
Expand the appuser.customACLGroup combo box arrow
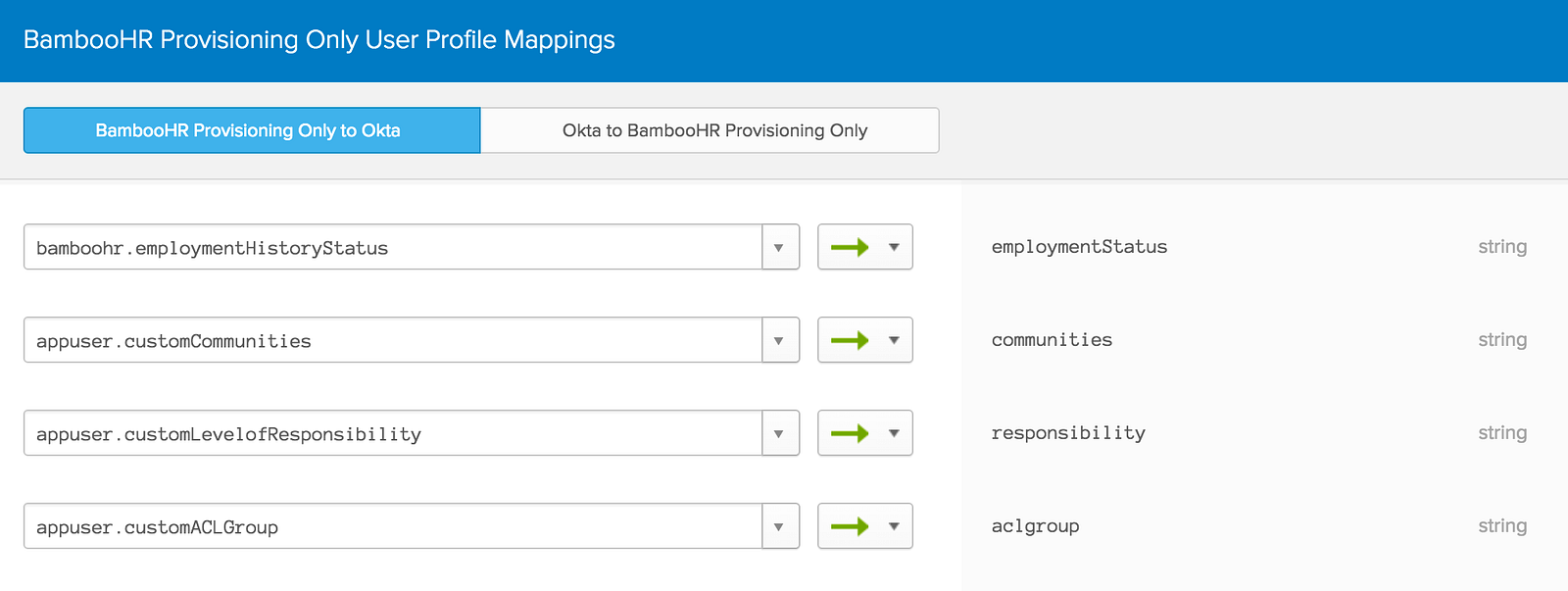[x=779, y=527]
